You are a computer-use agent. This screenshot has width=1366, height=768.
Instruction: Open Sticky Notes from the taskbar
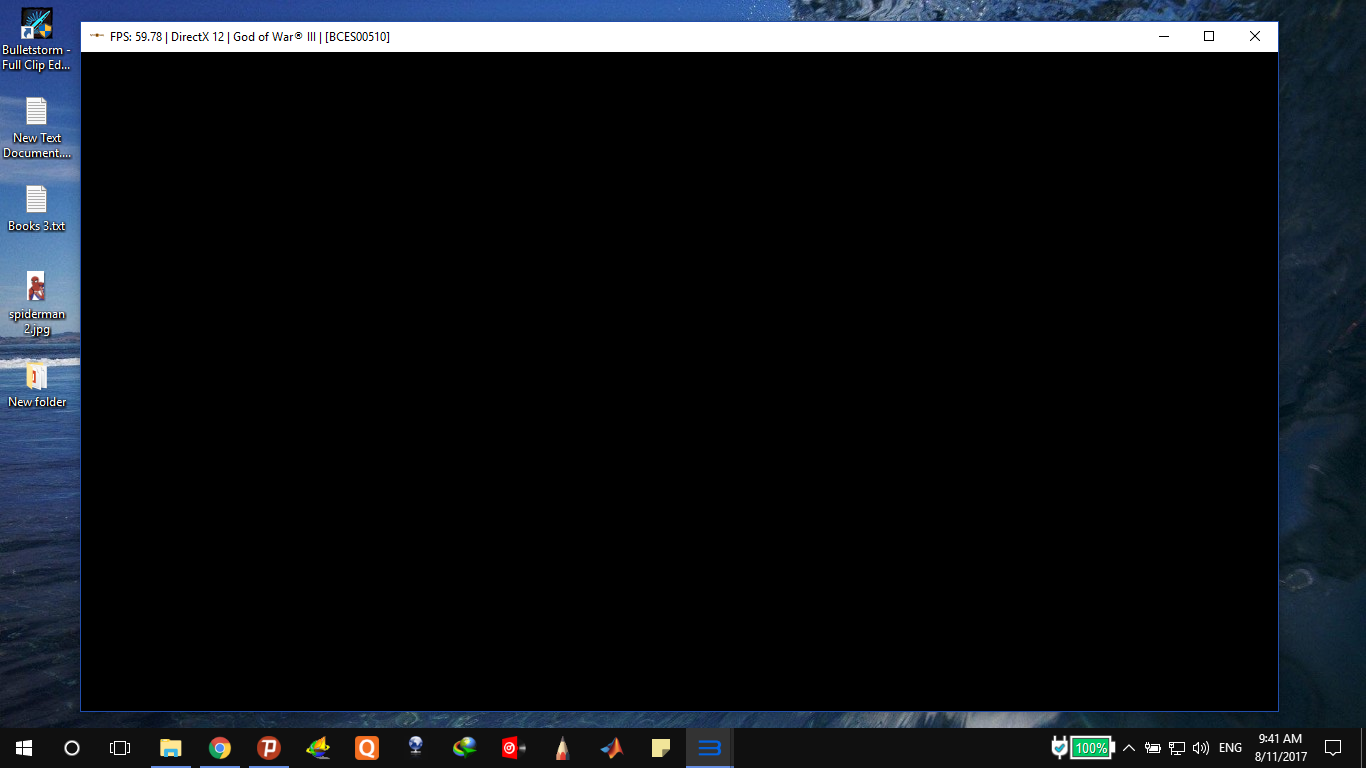coord(661,748)
